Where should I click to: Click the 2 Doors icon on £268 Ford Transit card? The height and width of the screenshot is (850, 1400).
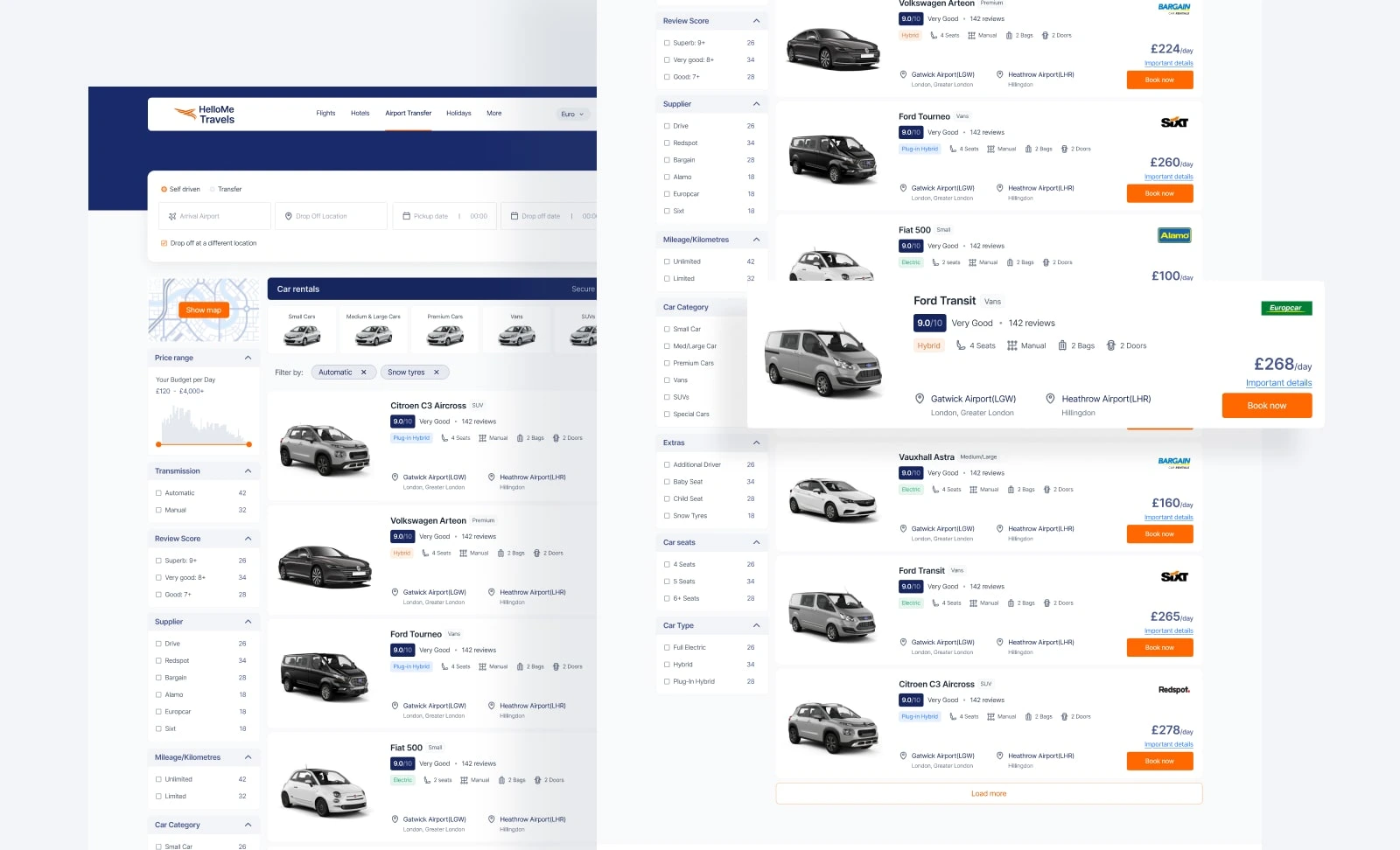(1111, 345)
